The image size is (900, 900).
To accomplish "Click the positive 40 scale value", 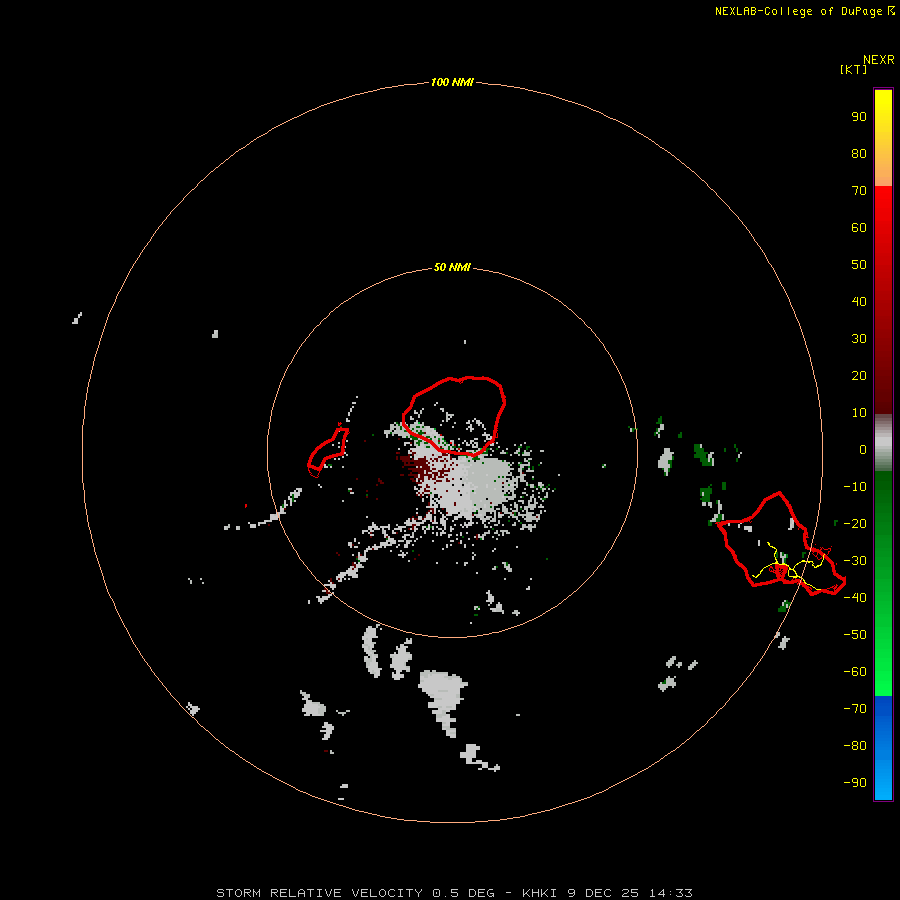I will click(859, 302).
